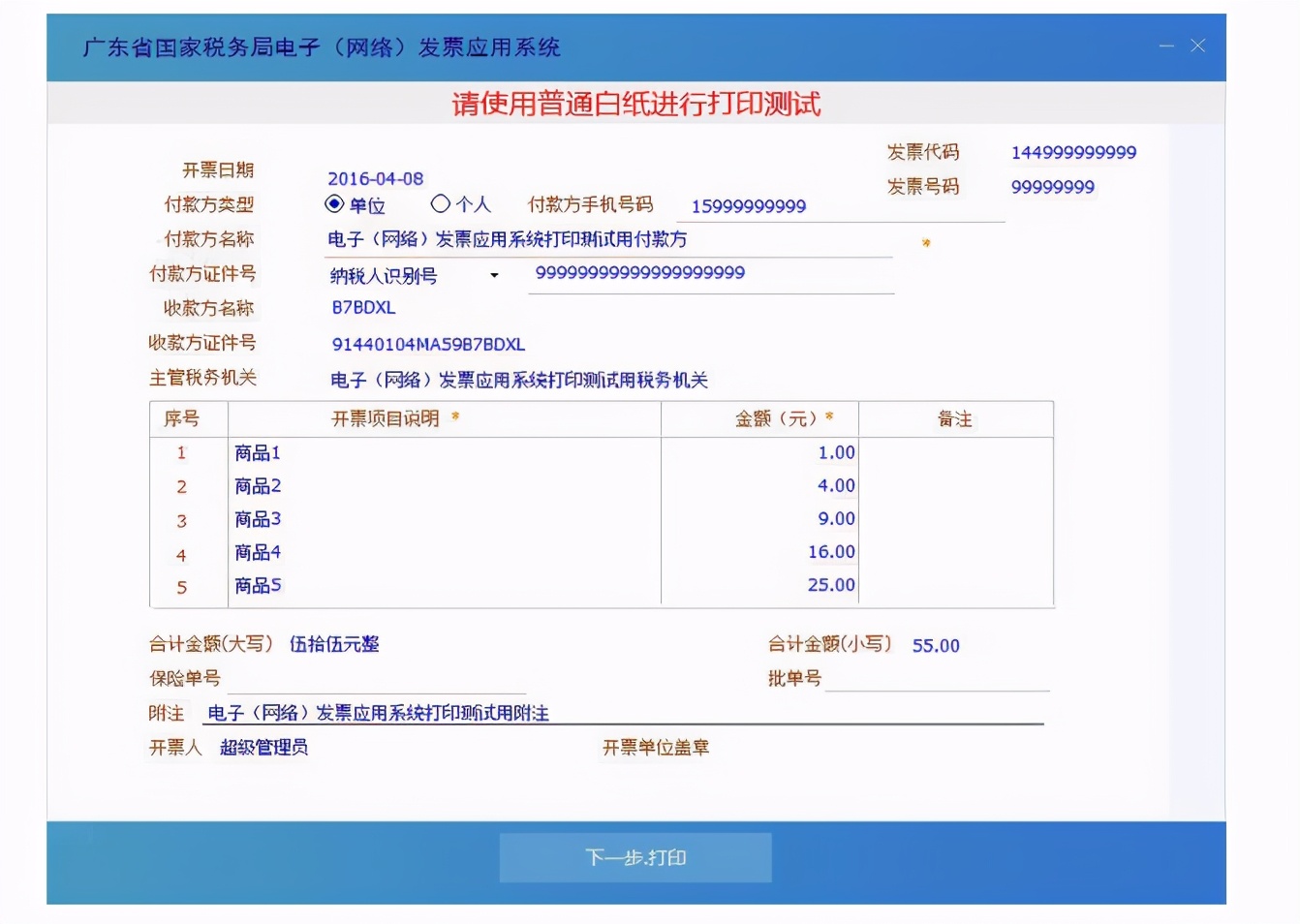This screenshot has width=1300, height=924.
Task: Click the 合计金额(小写) value 55.00
Action: [935, 645]
